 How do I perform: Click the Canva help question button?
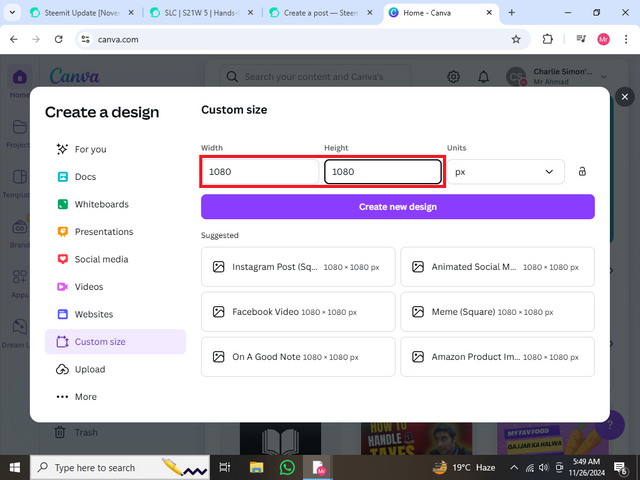click(610, 425)
